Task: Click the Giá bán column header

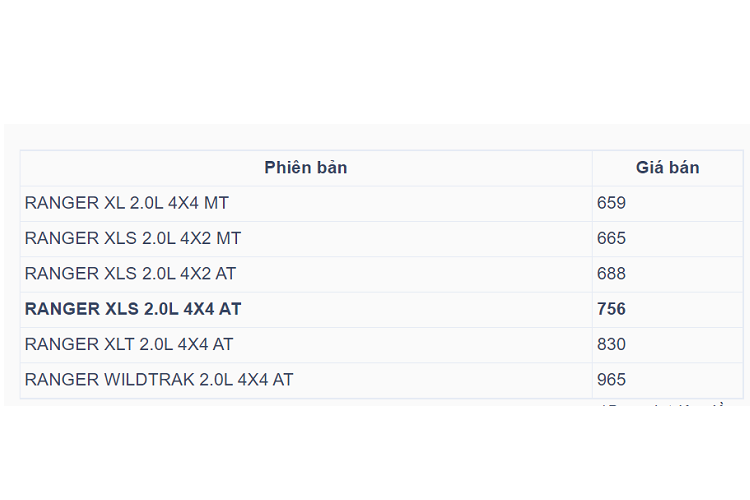Action: (667, 168)
